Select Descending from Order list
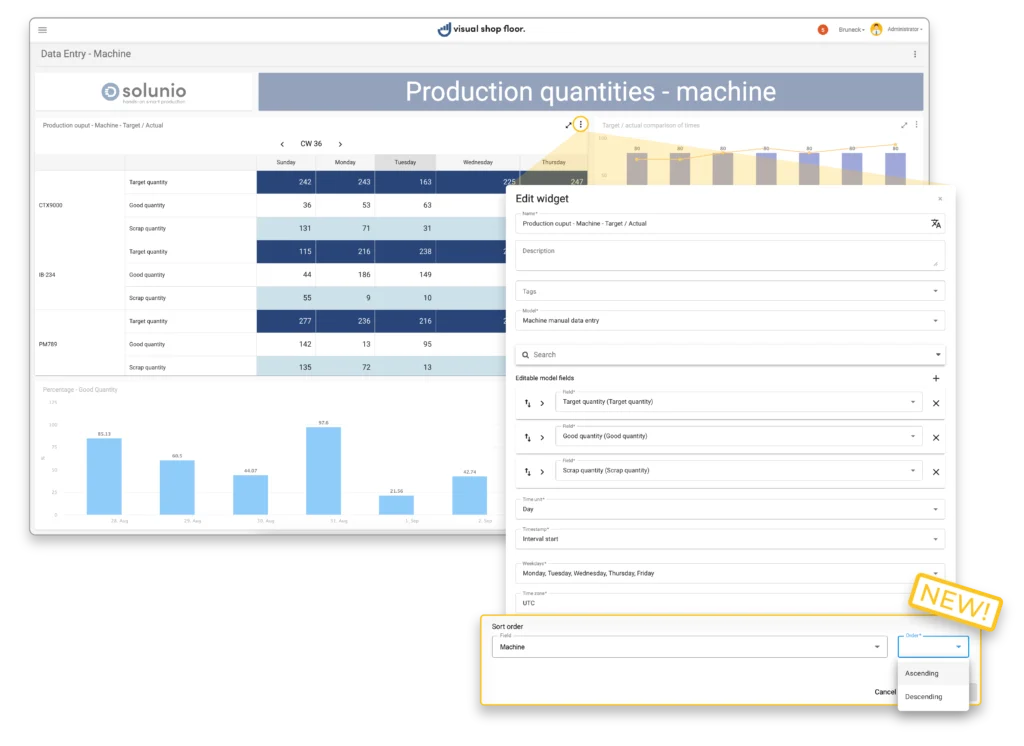Viewport: 1024px width, 746px height. click(923, 697)
